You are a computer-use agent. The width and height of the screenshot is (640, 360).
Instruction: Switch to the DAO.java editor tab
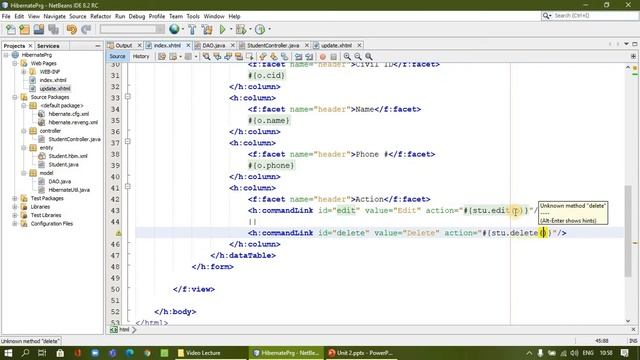tap(213, 45)
